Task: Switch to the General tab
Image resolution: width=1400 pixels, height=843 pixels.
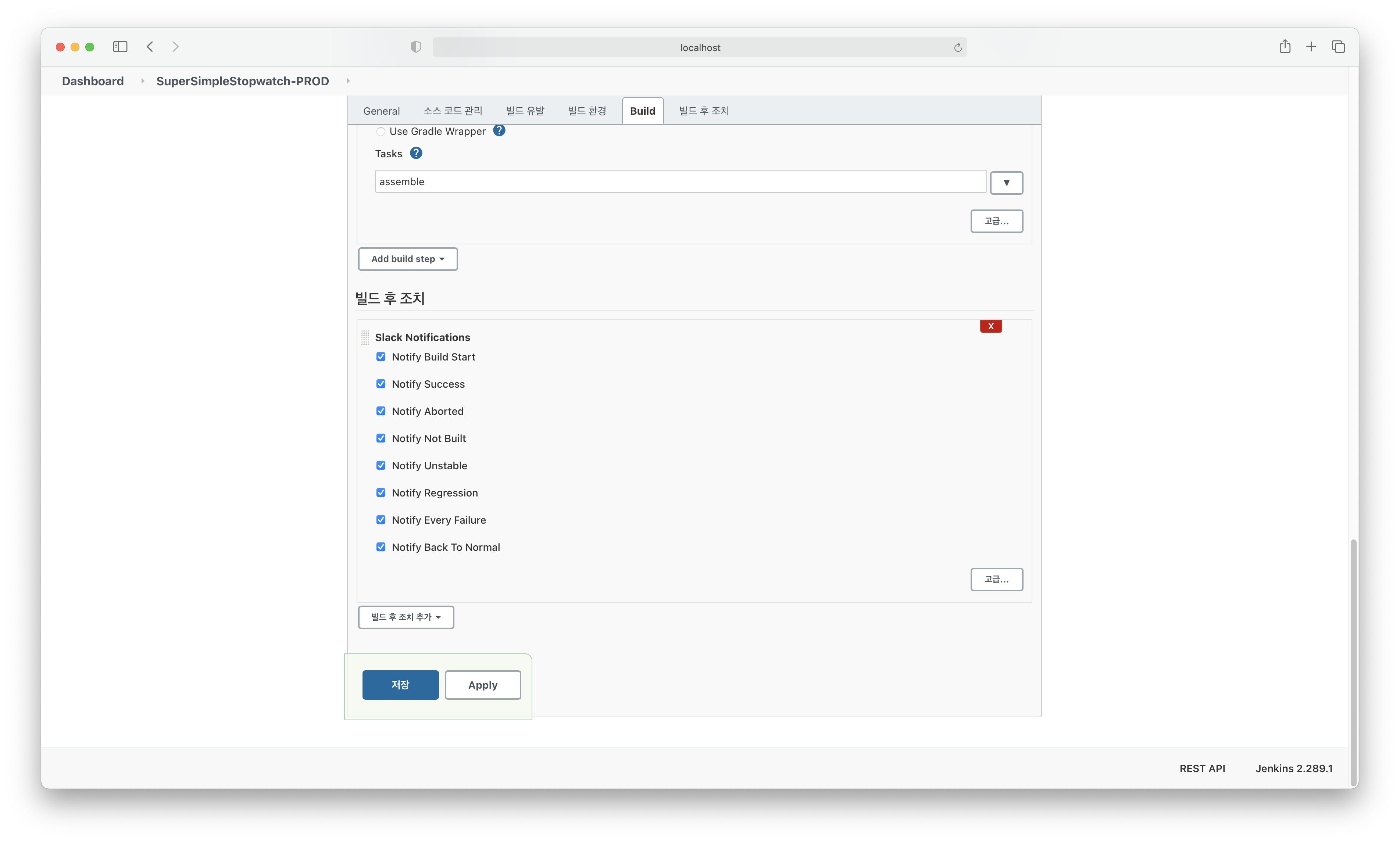Action: tap(381, 111)
